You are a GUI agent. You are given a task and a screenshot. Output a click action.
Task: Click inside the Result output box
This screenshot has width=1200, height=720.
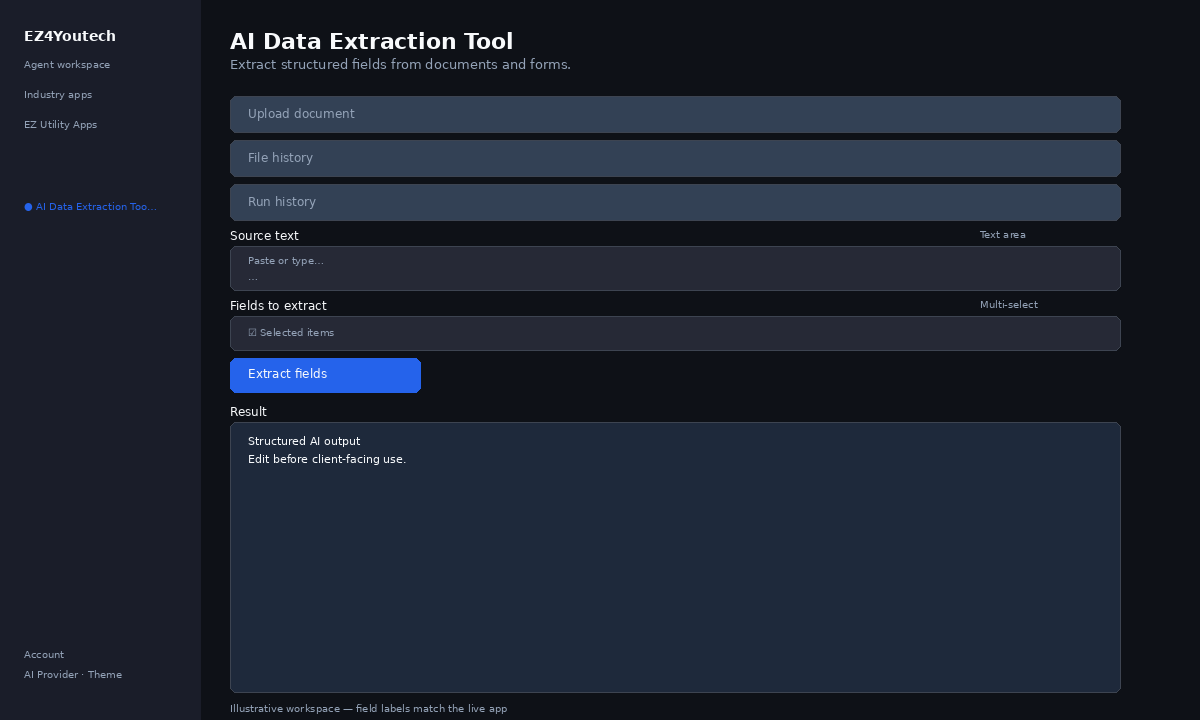(675, 557)
